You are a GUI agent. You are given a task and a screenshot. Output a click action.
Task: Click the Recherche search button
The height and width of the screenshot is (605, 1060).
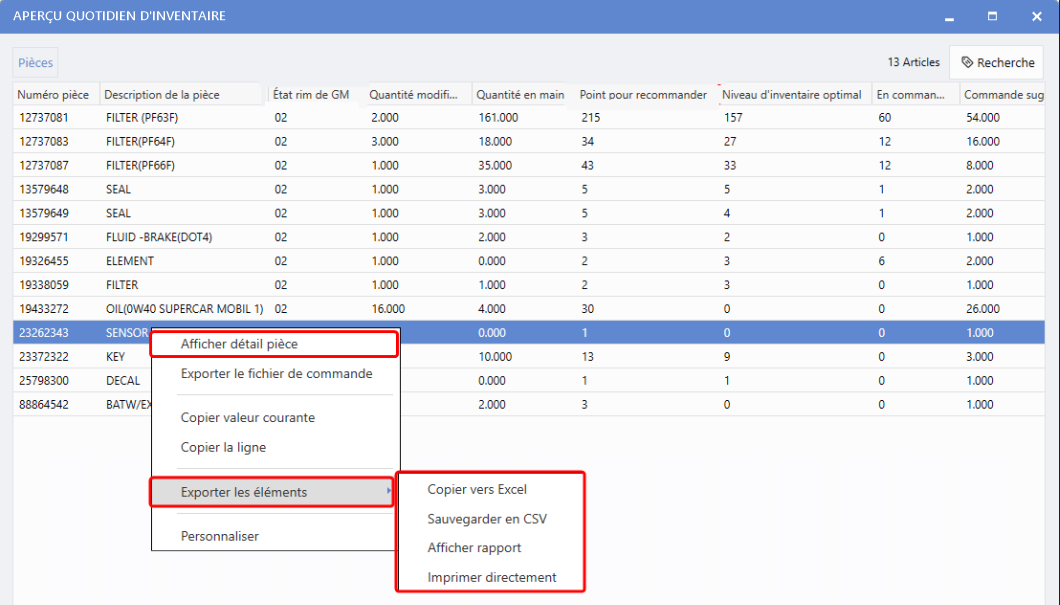[996, 62]
